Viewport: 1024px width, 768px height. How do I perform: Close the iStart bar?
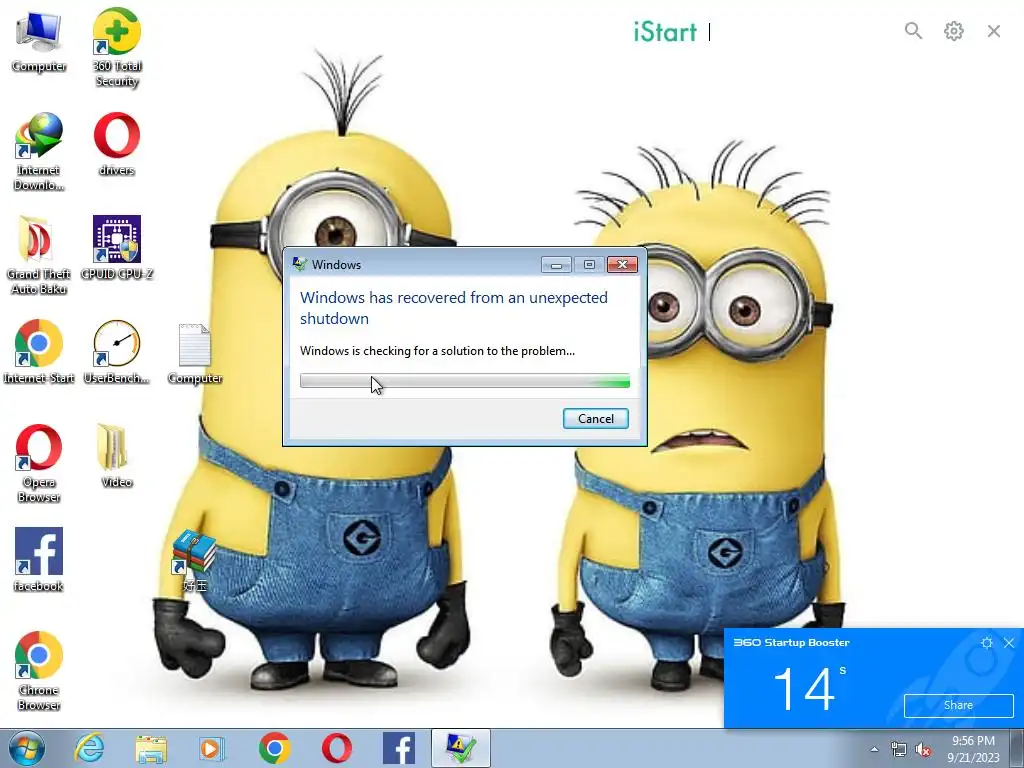click(x=994, y=31)
